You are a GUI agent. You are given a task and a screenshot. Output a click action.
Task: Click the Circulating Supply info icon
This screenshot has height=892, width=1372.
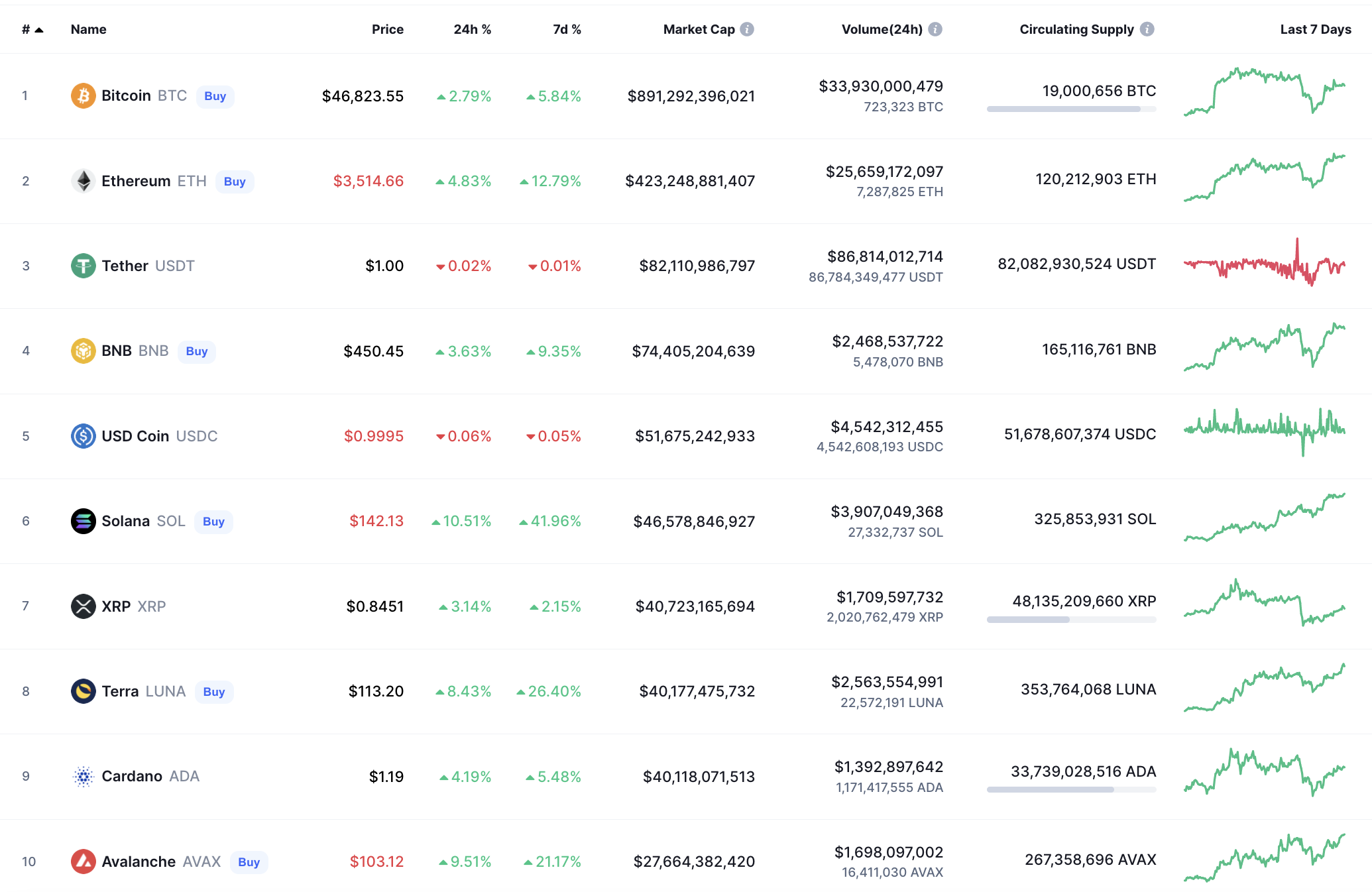click(x=1147, y=29)
